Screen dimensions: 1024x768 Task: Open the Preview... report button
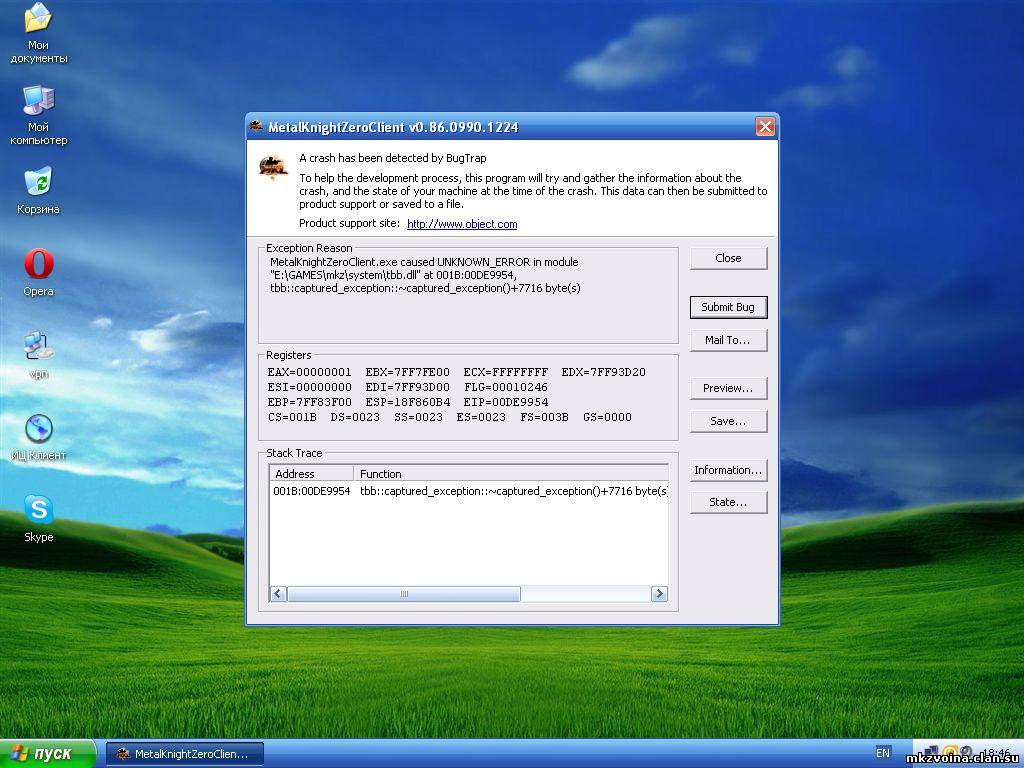click(x=728, y=388)
